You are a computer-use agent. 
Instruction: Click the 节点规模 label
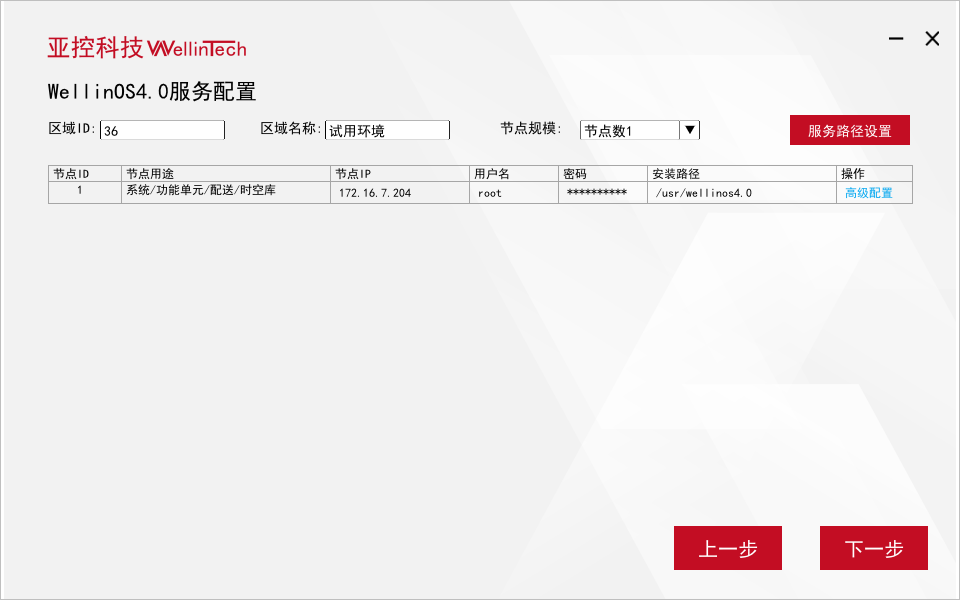[530, 129]
